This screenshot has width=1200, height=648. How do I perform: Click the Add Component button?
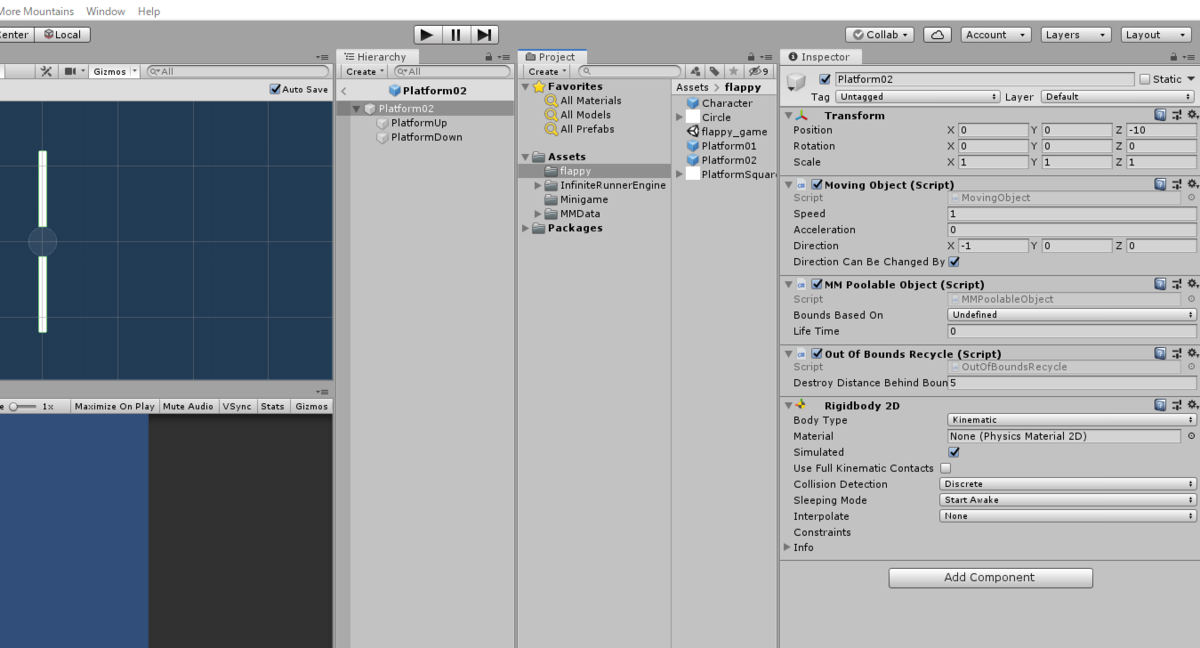[990, 578]
